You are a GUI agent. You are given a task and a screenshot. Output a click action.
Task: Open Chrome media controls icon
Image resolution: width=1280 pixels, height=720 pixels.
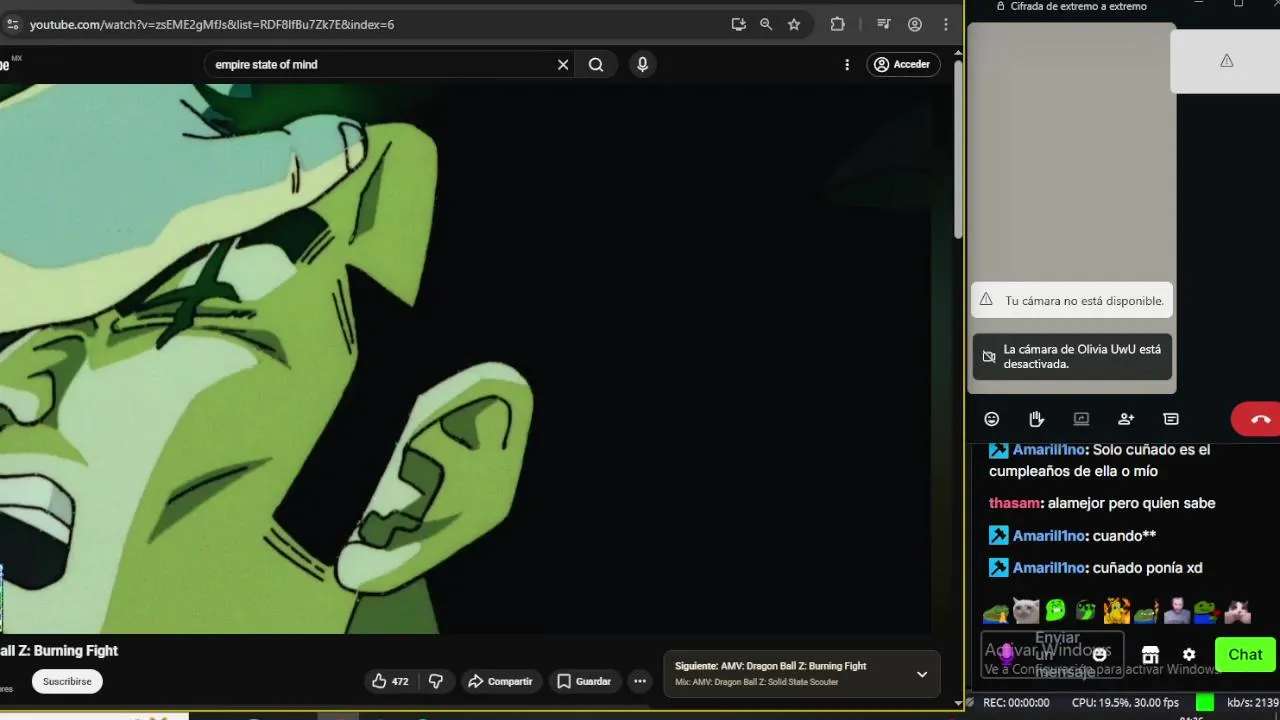(884, 24)
